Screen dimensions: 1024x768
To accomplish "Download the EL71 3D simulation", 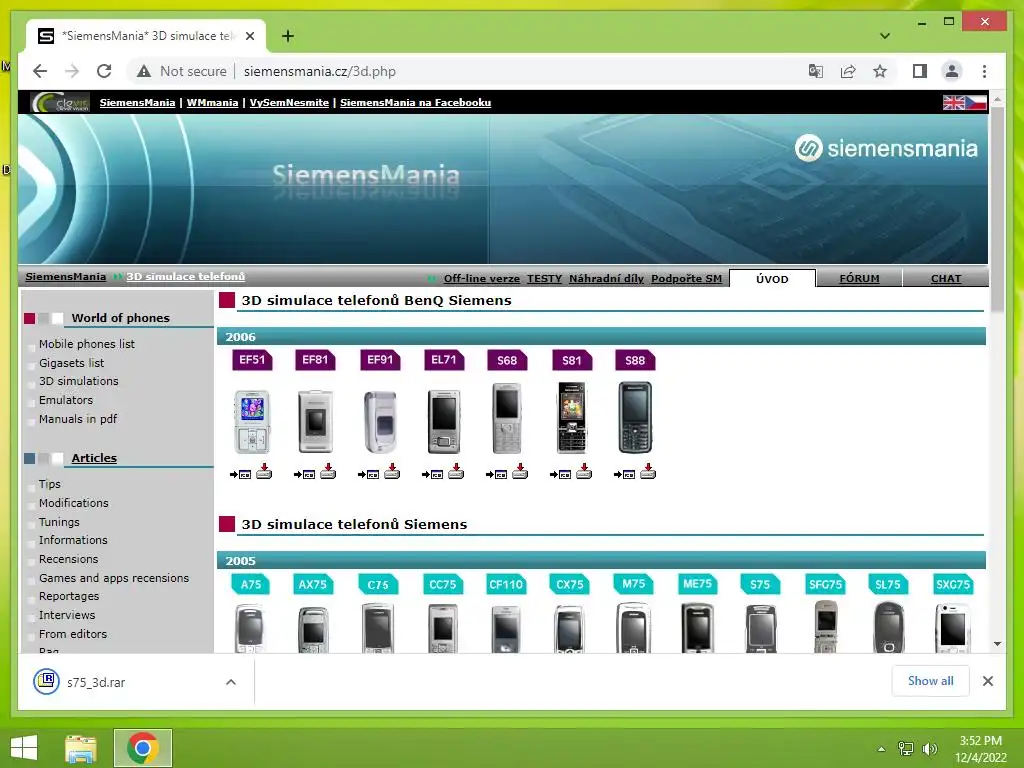I will [456, 472].
